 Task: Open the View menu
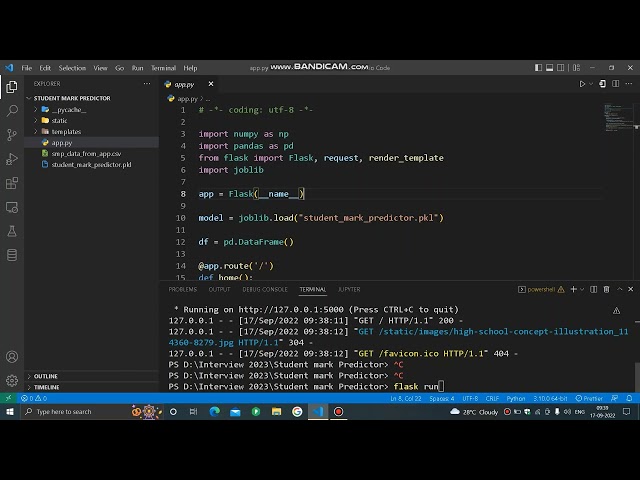(100, 68)
